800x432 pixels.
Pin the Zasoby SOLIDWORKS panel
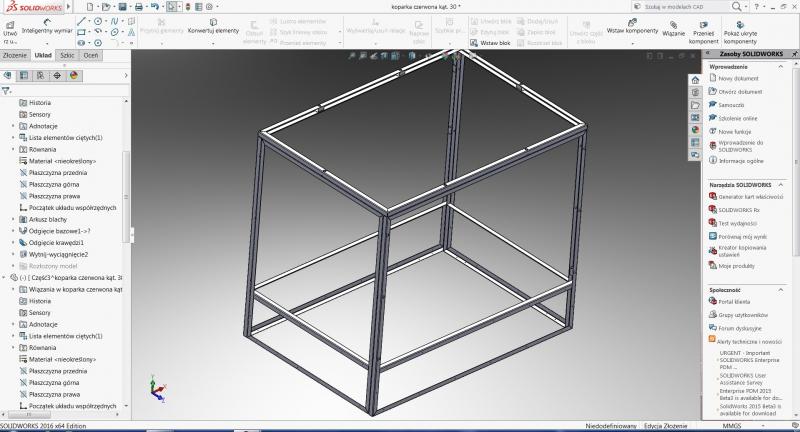tap(794, 54)
